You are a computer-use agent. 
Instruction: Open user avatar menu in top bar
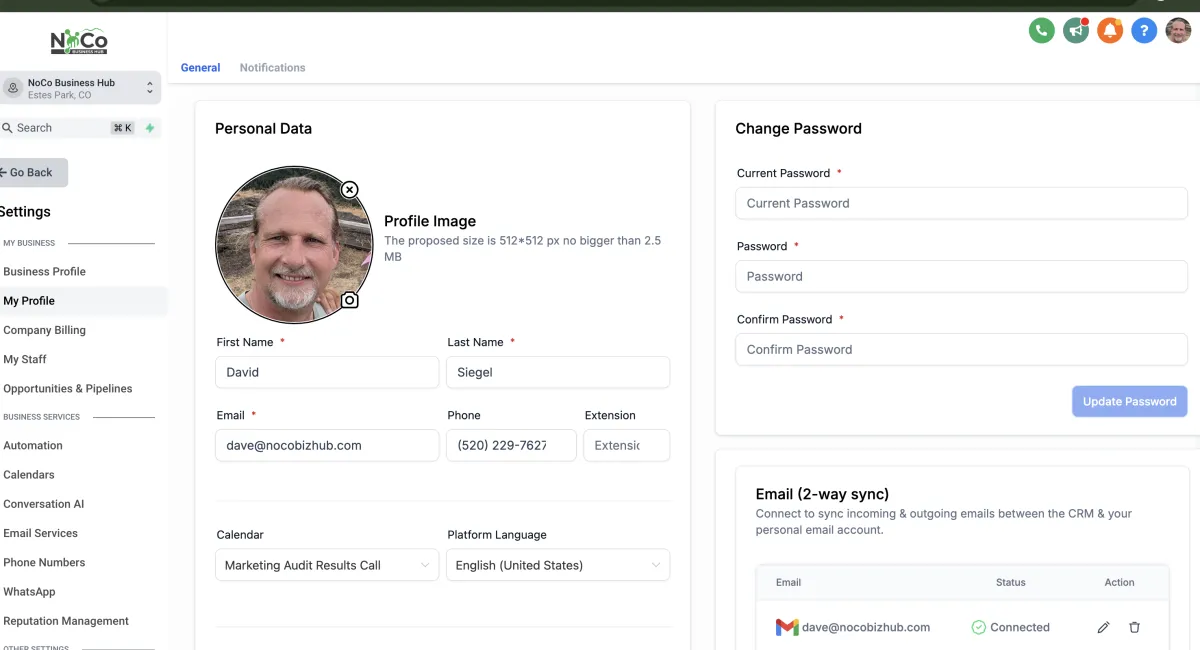[1178, 30]
